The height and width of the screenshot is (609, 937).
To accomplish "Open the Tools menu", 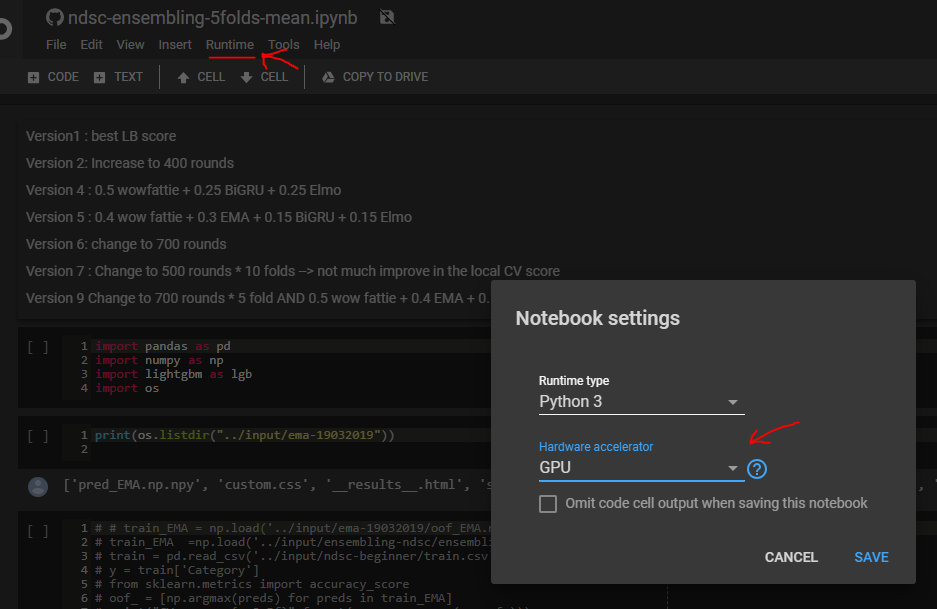I will pyautogui.click(x=283, y=44).
